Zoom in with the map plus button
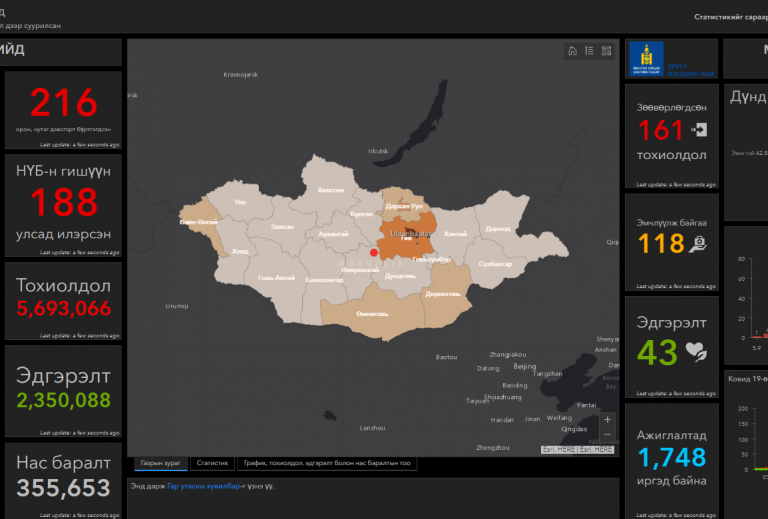This screenshot has width=768, height=519. click(607, 419)
